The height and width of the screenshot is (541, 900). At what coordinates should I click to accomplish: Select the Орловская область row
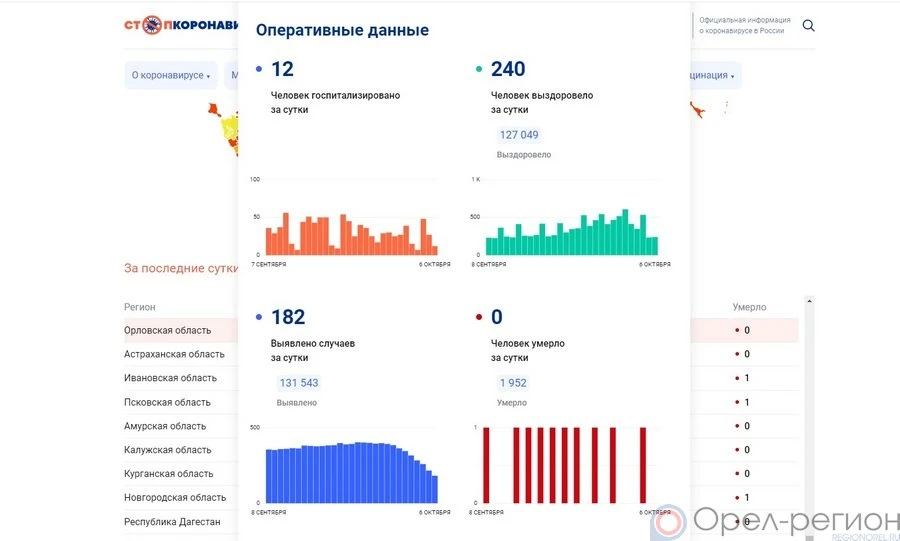168,330
